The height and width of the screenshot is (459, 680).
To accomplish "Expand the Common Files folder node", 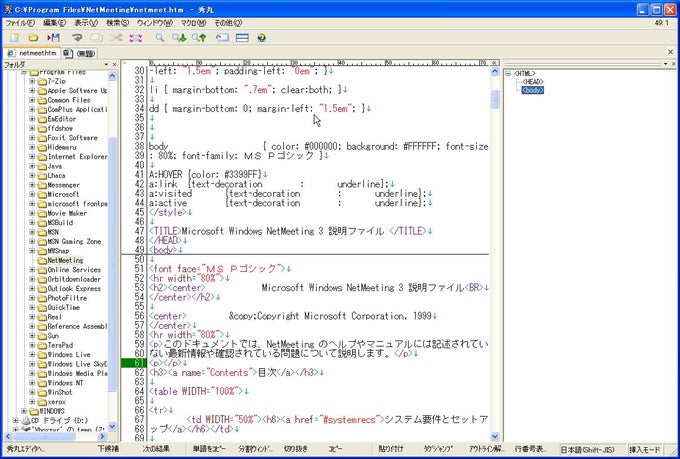I will [x=32, y=100].
